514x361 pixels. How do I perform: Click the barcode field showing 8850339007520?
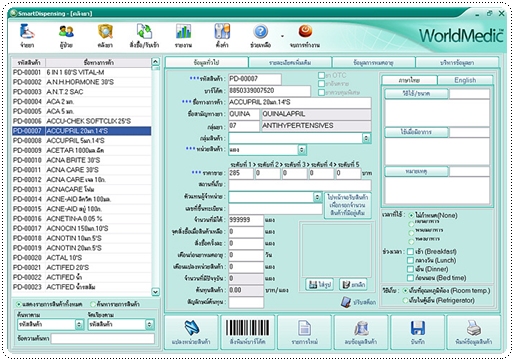269,91
